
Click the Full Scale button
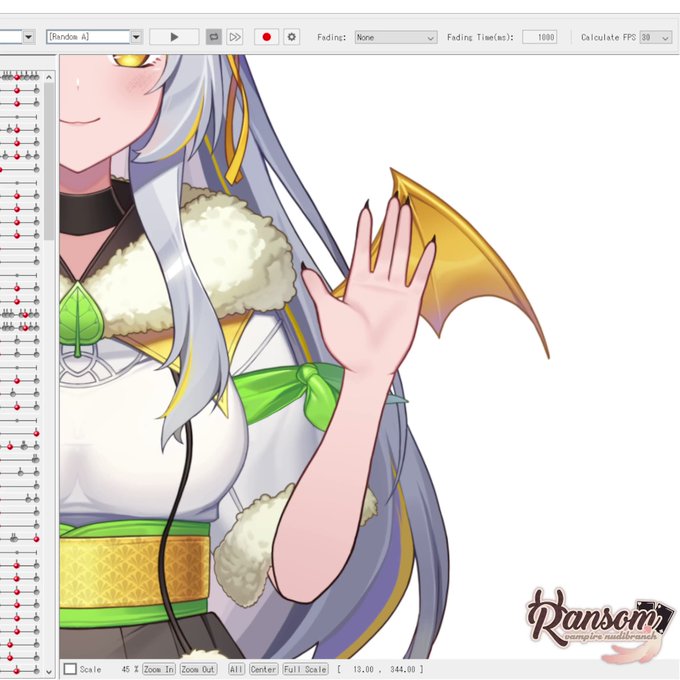coord(305,669)
